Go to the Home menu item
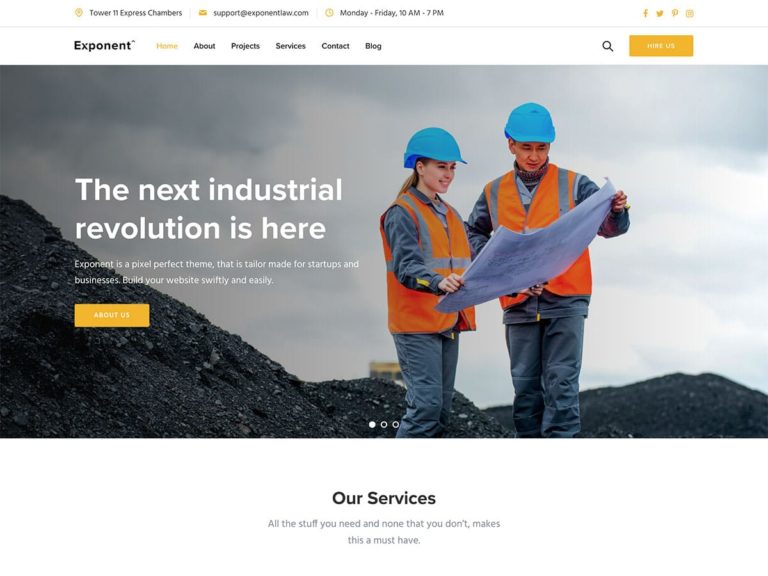 tap(167, 46)
